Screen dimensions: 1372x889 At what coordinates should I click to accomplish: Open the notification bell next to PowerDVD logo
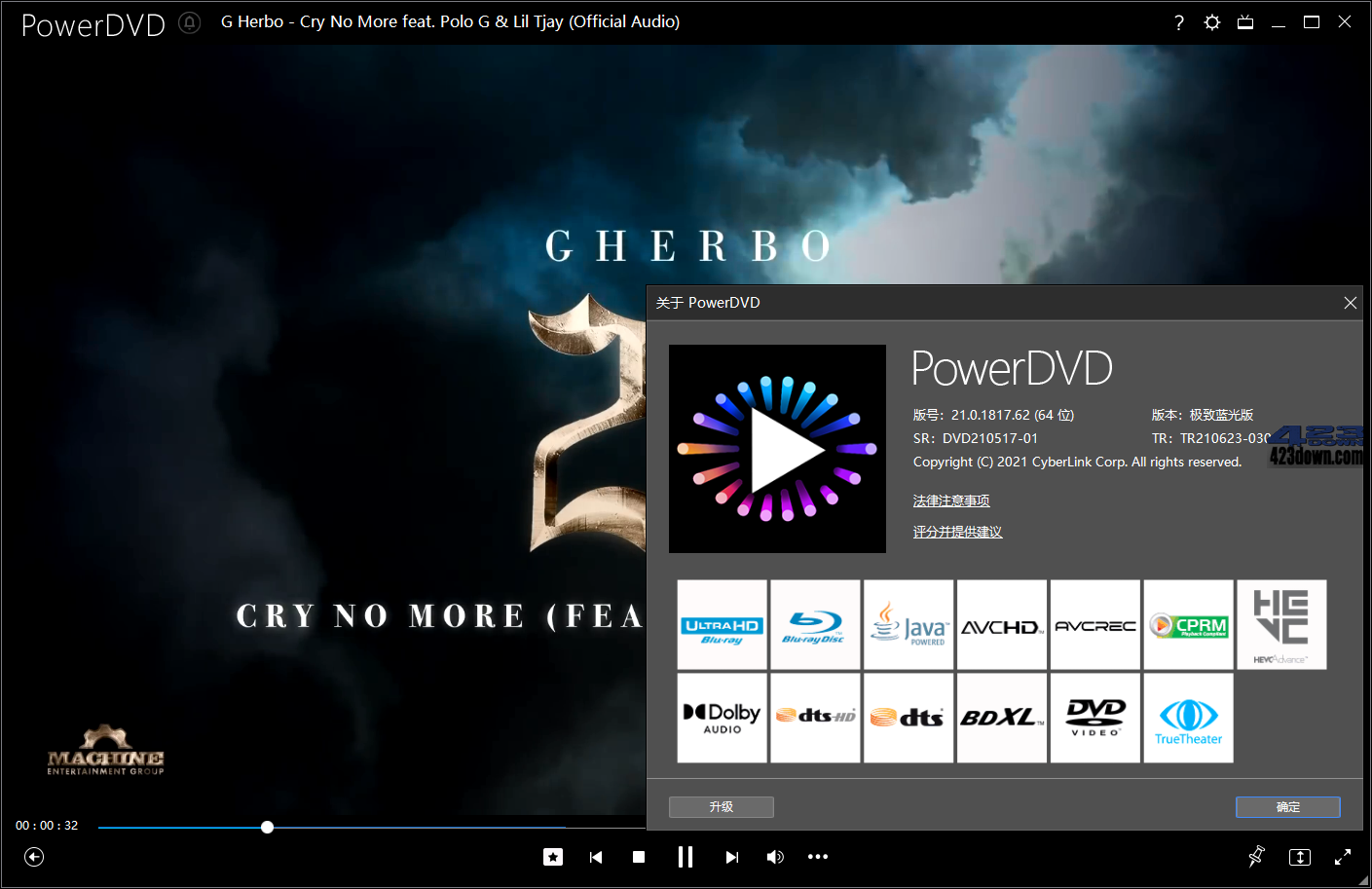click(190, 22)
